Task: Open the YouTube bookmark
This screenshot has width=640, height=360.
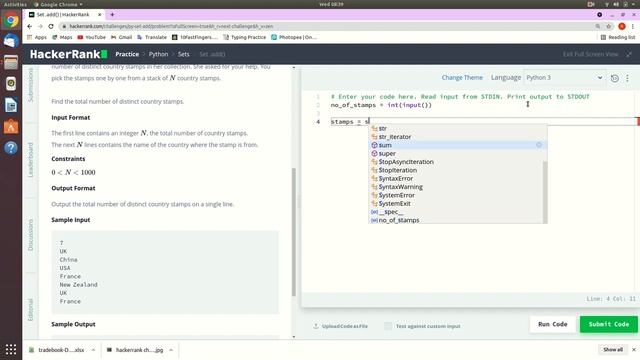Action: [91, 37]
